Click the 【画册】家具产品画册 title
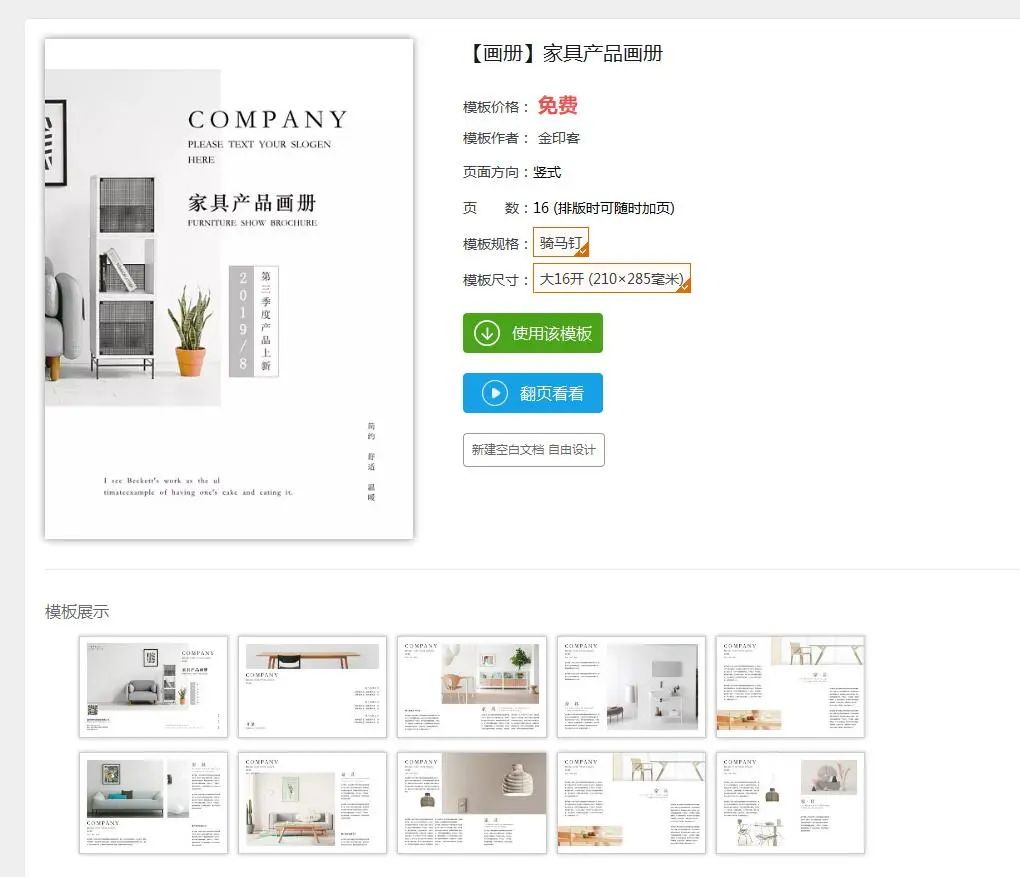This screenshot has width=1020, height=877. point(565,53)
